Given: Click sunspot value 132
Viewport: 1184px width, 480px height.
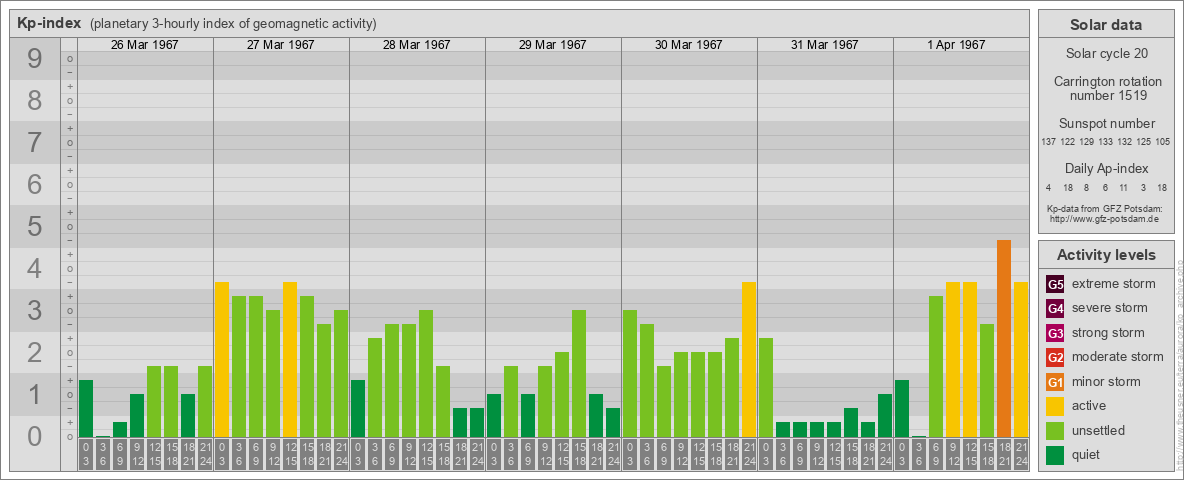Looking at the screenshot, I should click(x=1126, y=142).
